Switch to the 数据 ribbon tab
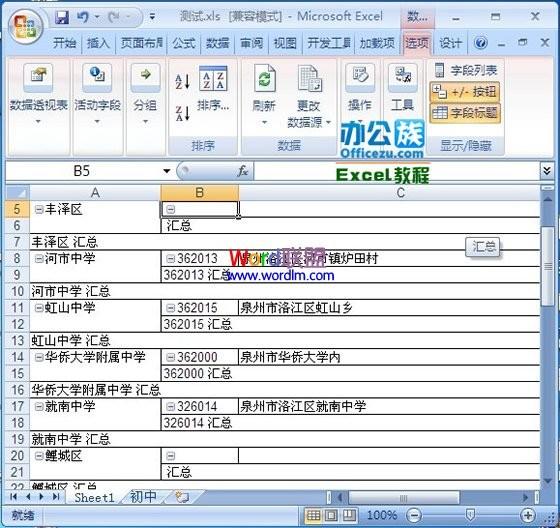The height and width of the screenshot is (528, 560). pyautogui.click(x=218, y=43)
